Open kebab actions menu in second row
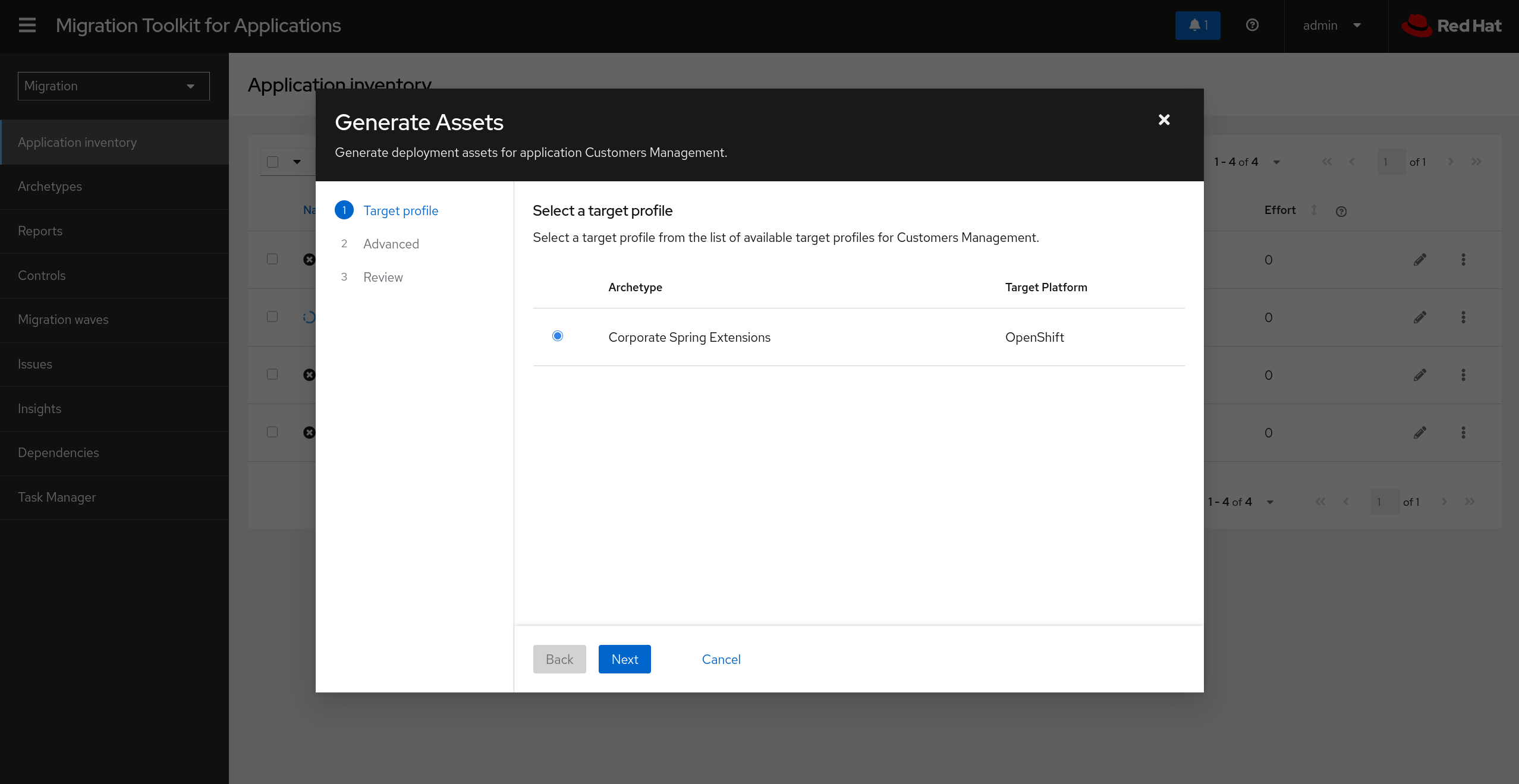1519x784 pixels. 1463,317
